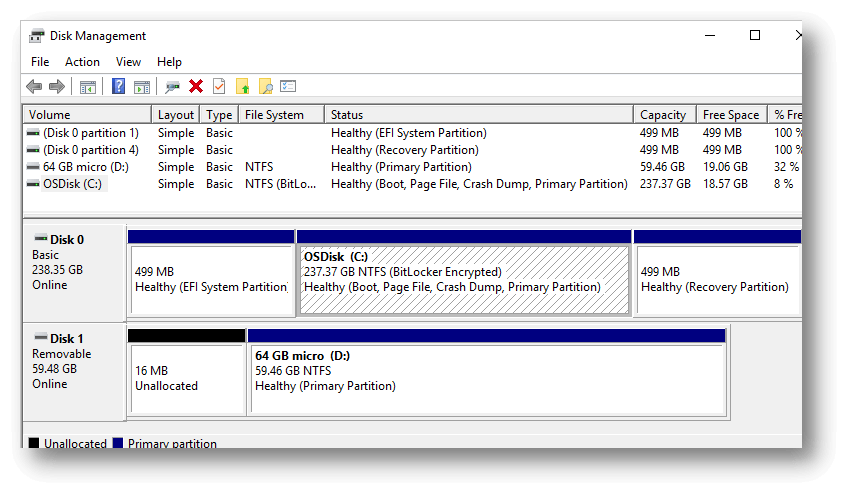Click the blue Primary partition legend swatch
The height and width of the screenshot is (495, 848).
coord(118,443)
